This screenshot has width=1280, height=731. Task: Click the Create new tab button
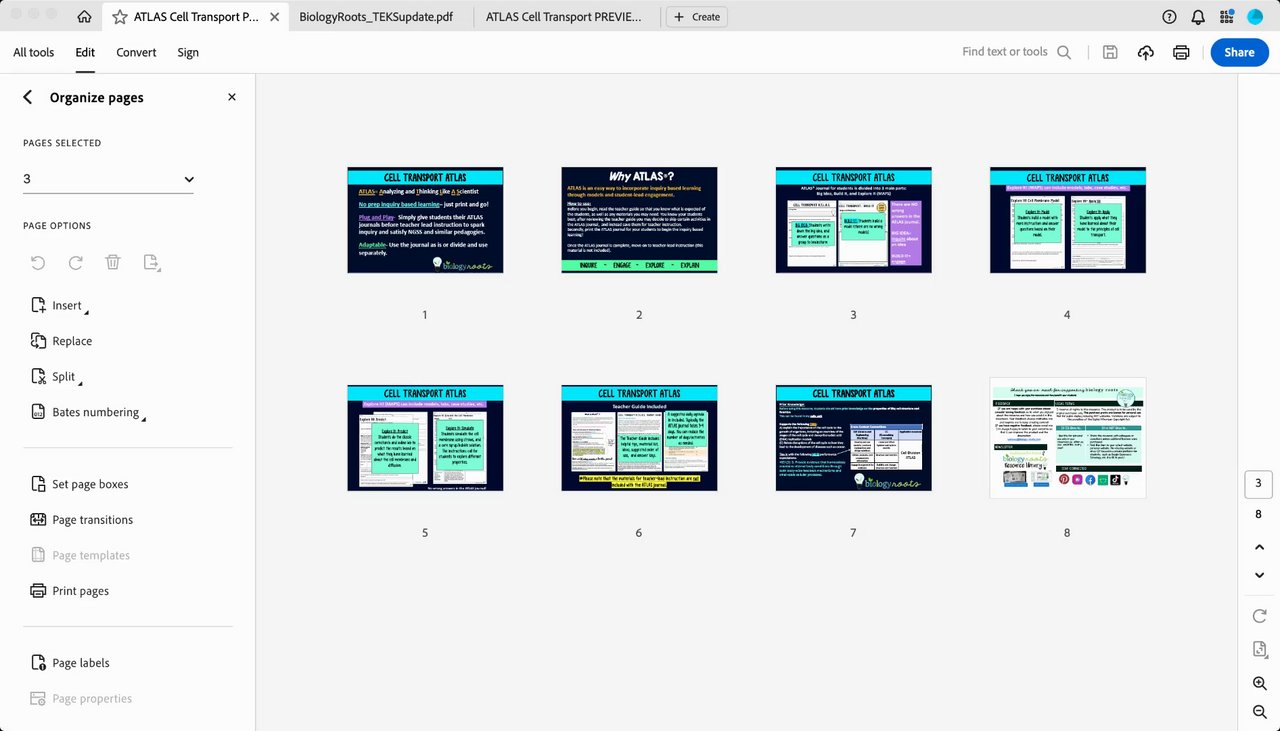(x=697, y=17)
